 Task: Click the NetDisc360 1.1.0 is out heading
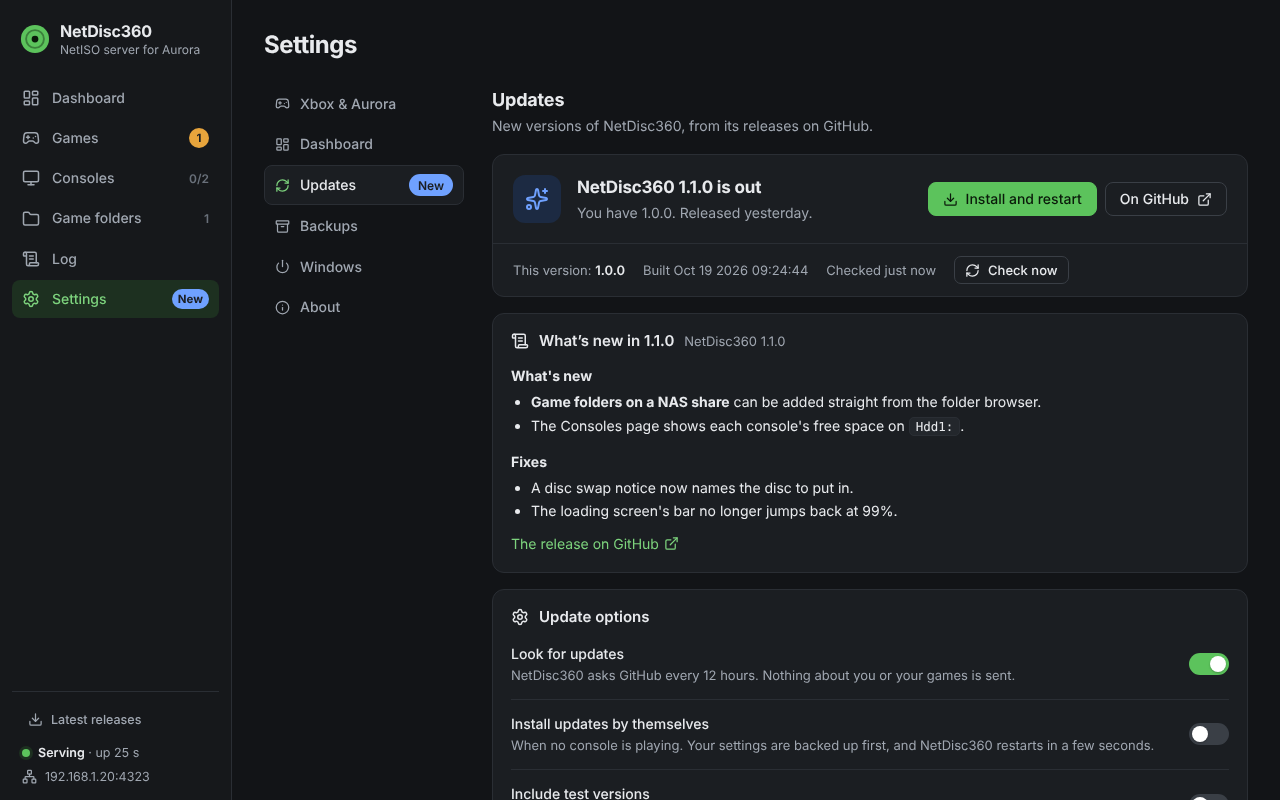point(669,187)
